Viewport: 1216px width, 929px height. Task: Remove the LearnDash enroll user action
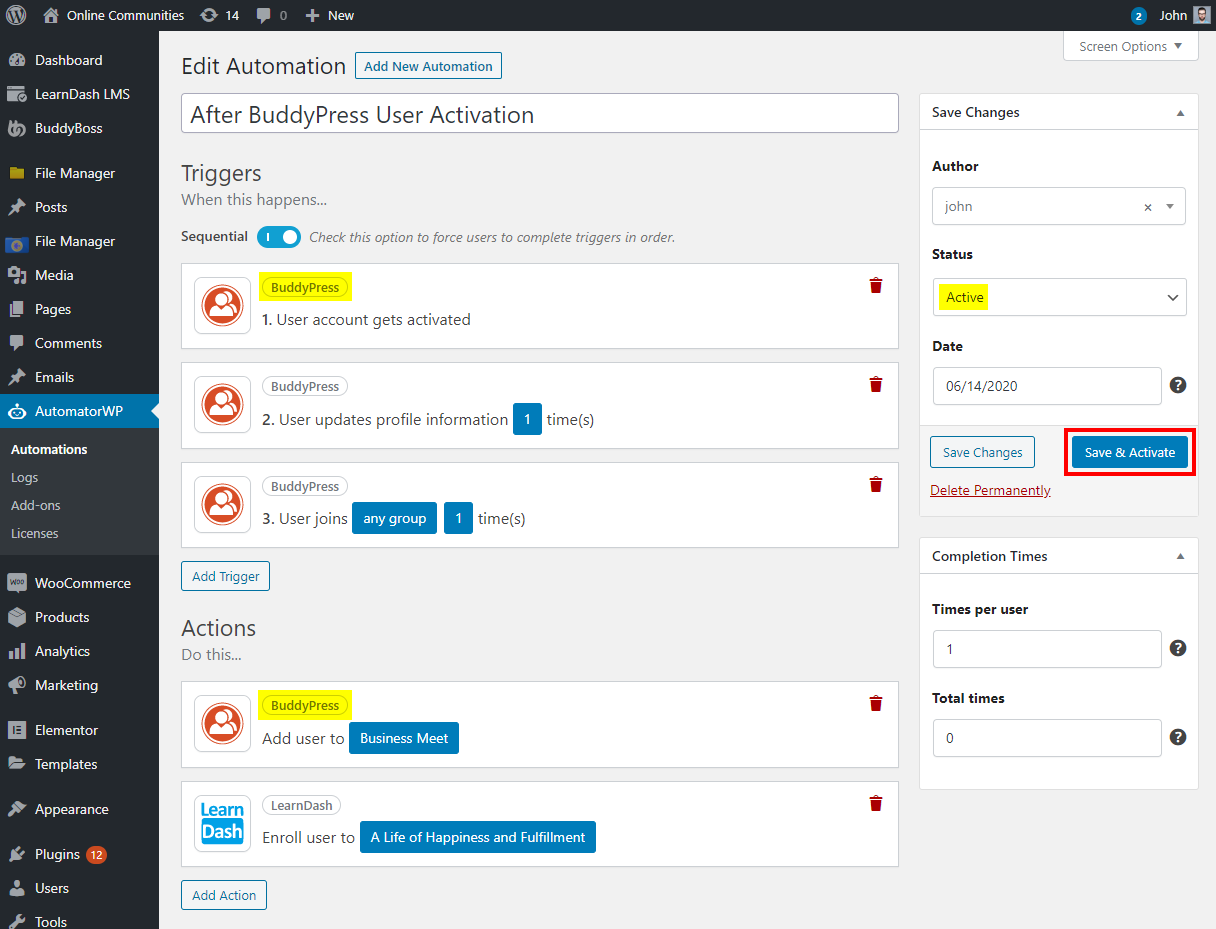(x=876, y=804)
